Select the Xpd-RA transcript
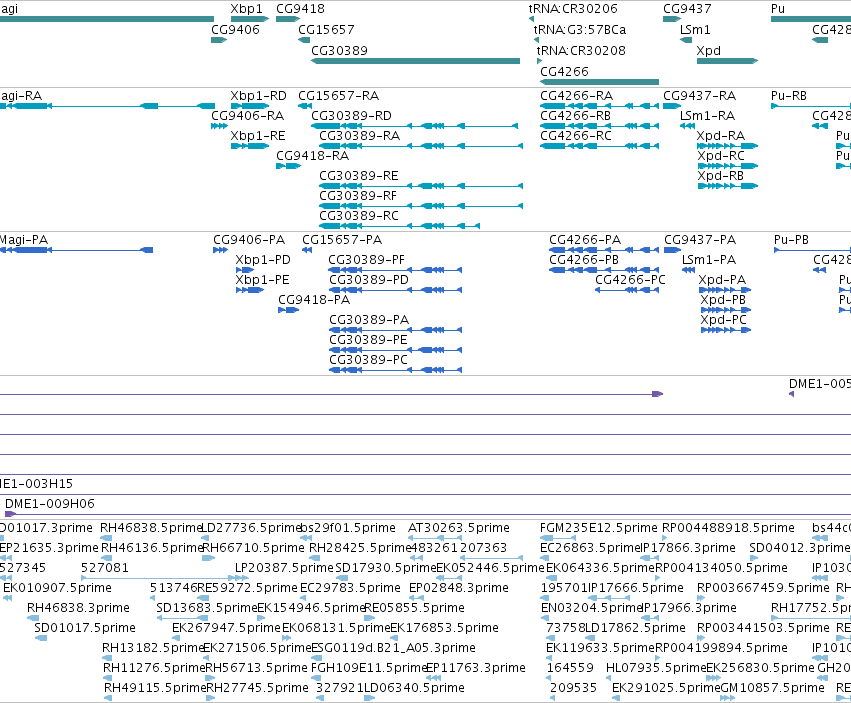This screenshot has height=703, width=851. 727,146
